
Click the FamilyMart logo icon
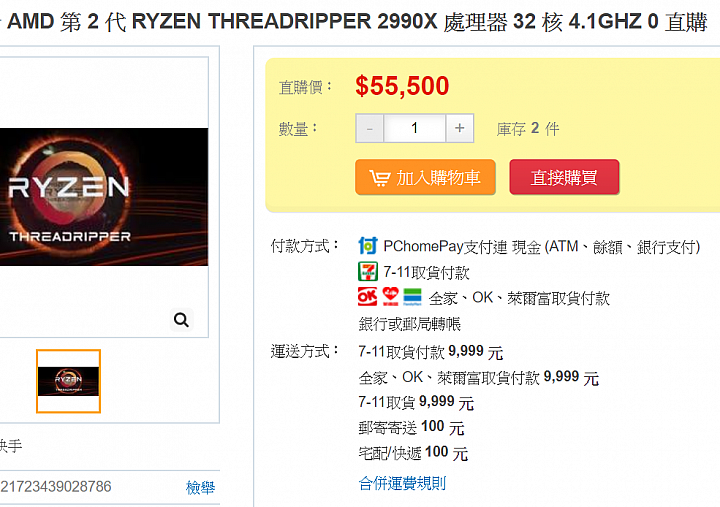pos(412,297)
